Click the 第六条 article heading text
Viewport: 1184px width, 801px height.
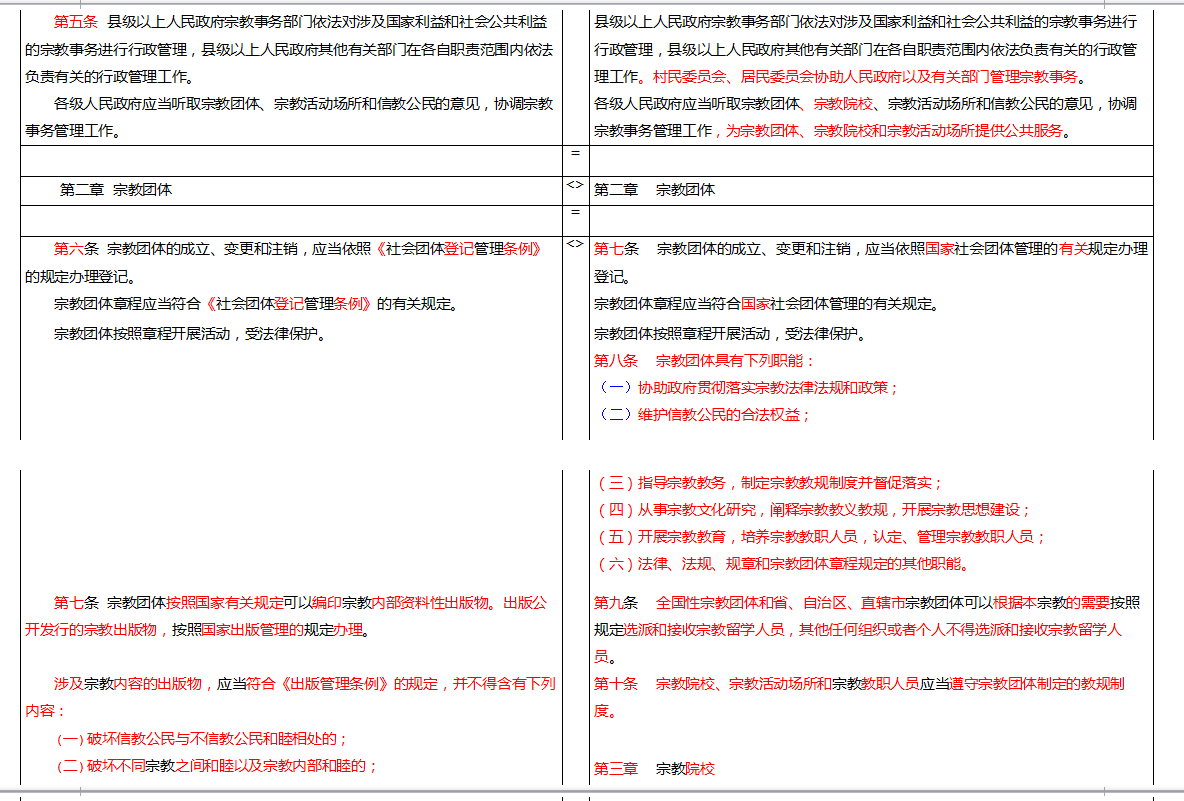76,249
